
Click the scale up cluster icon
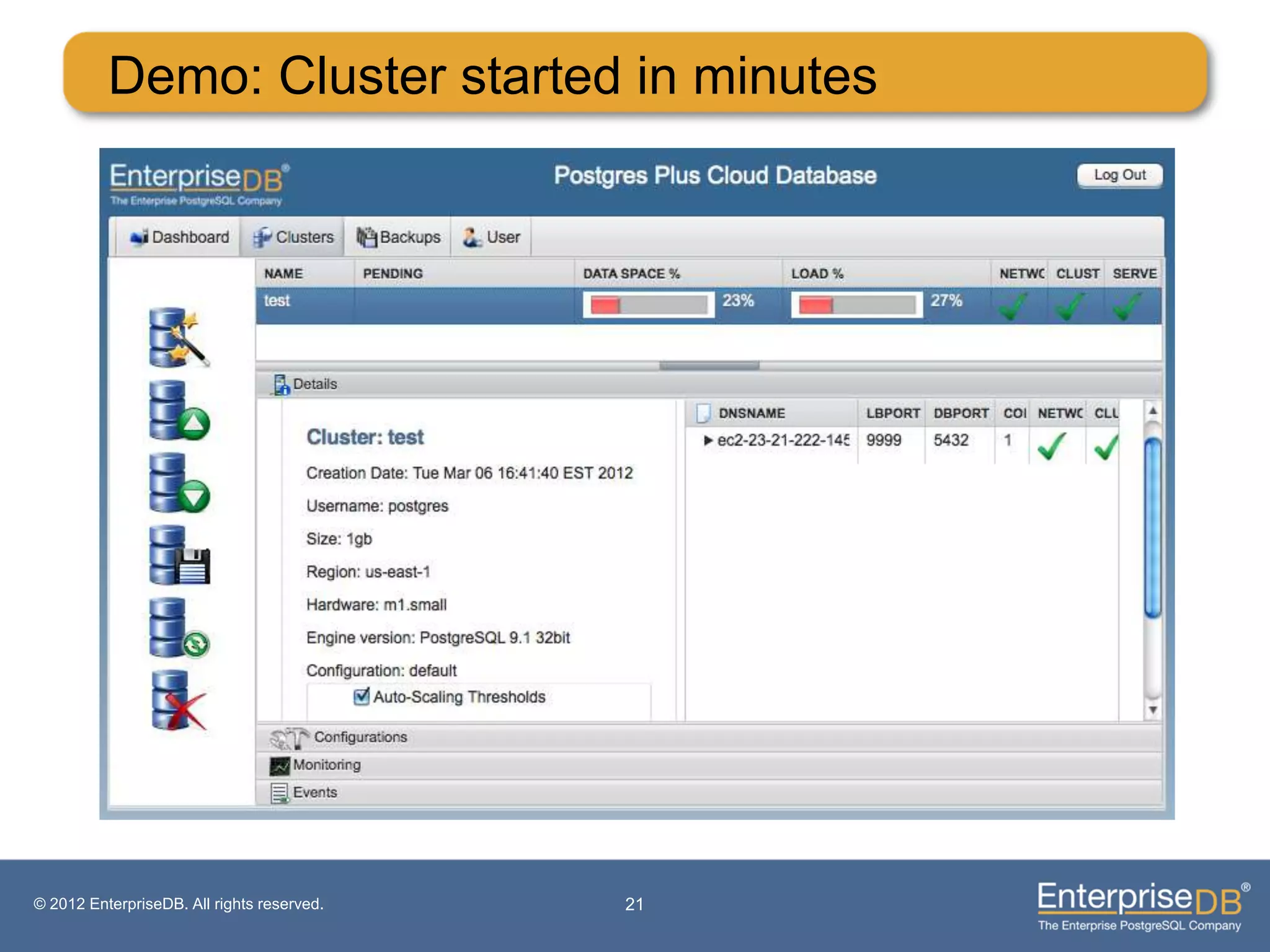179,410
